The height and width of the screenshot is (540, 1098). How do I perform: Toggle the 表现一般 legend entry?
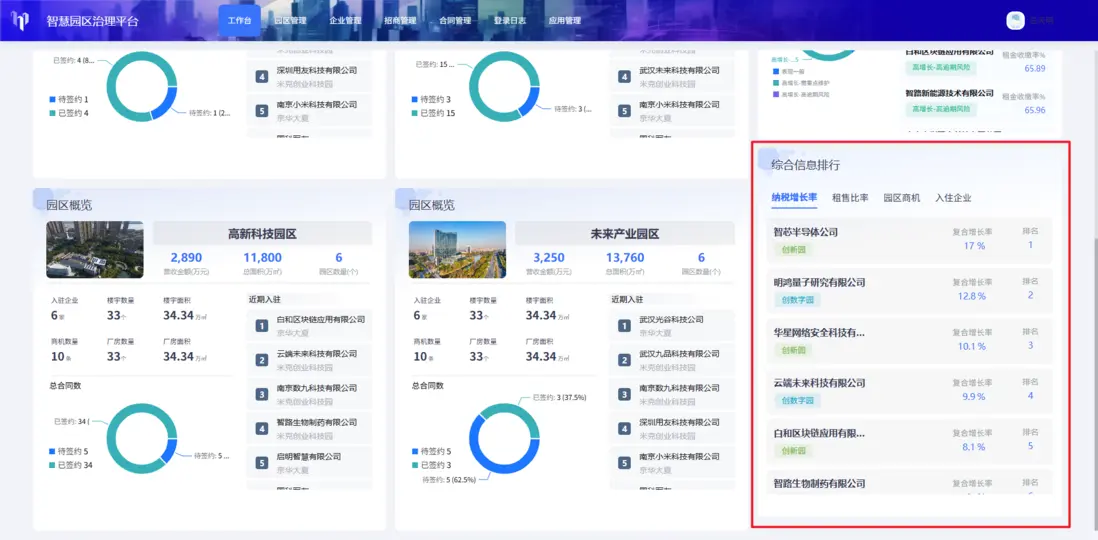(x=789, y=71)
